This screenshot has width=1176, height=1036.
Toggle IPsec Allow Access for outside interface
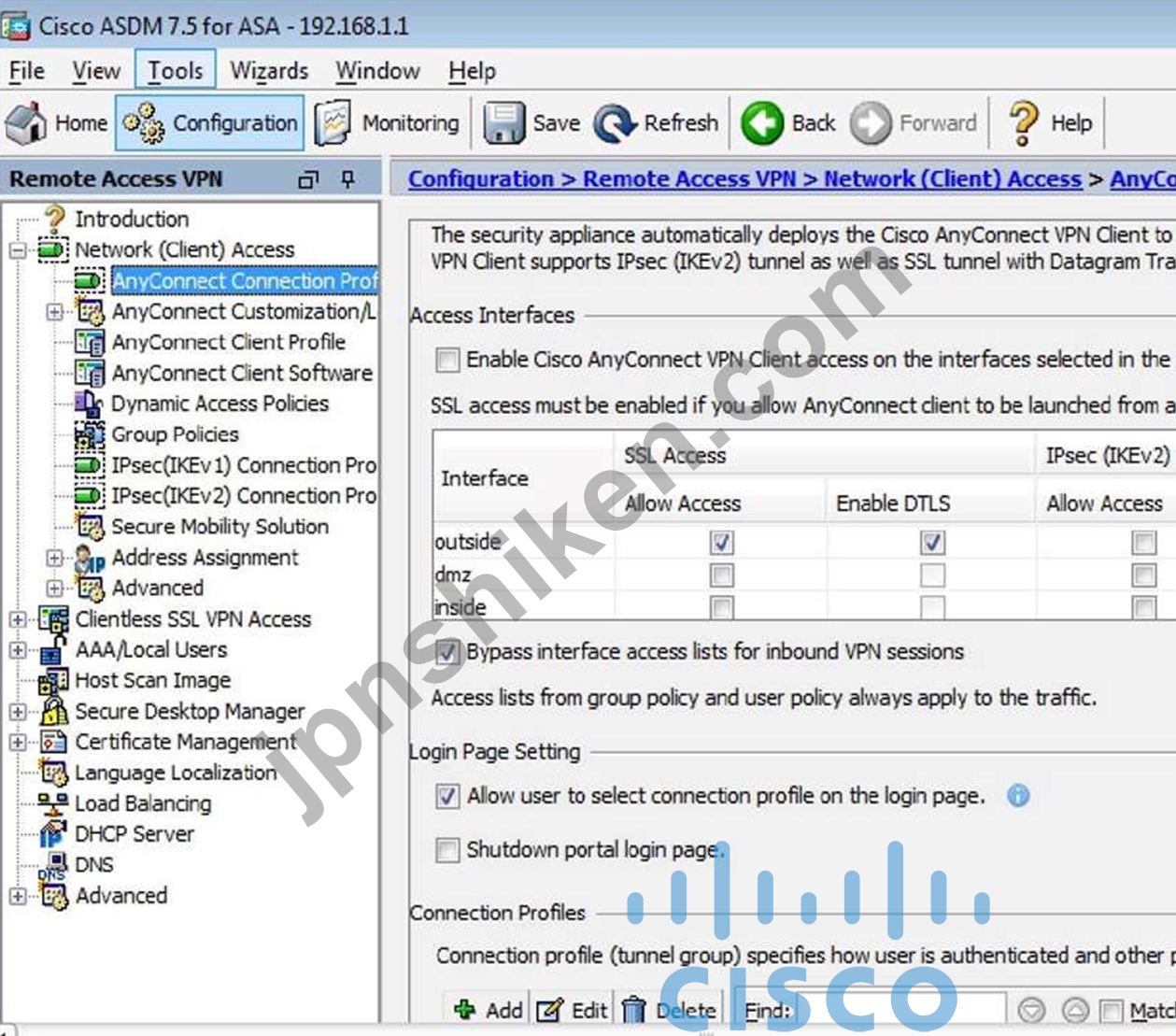(1143, 543)
